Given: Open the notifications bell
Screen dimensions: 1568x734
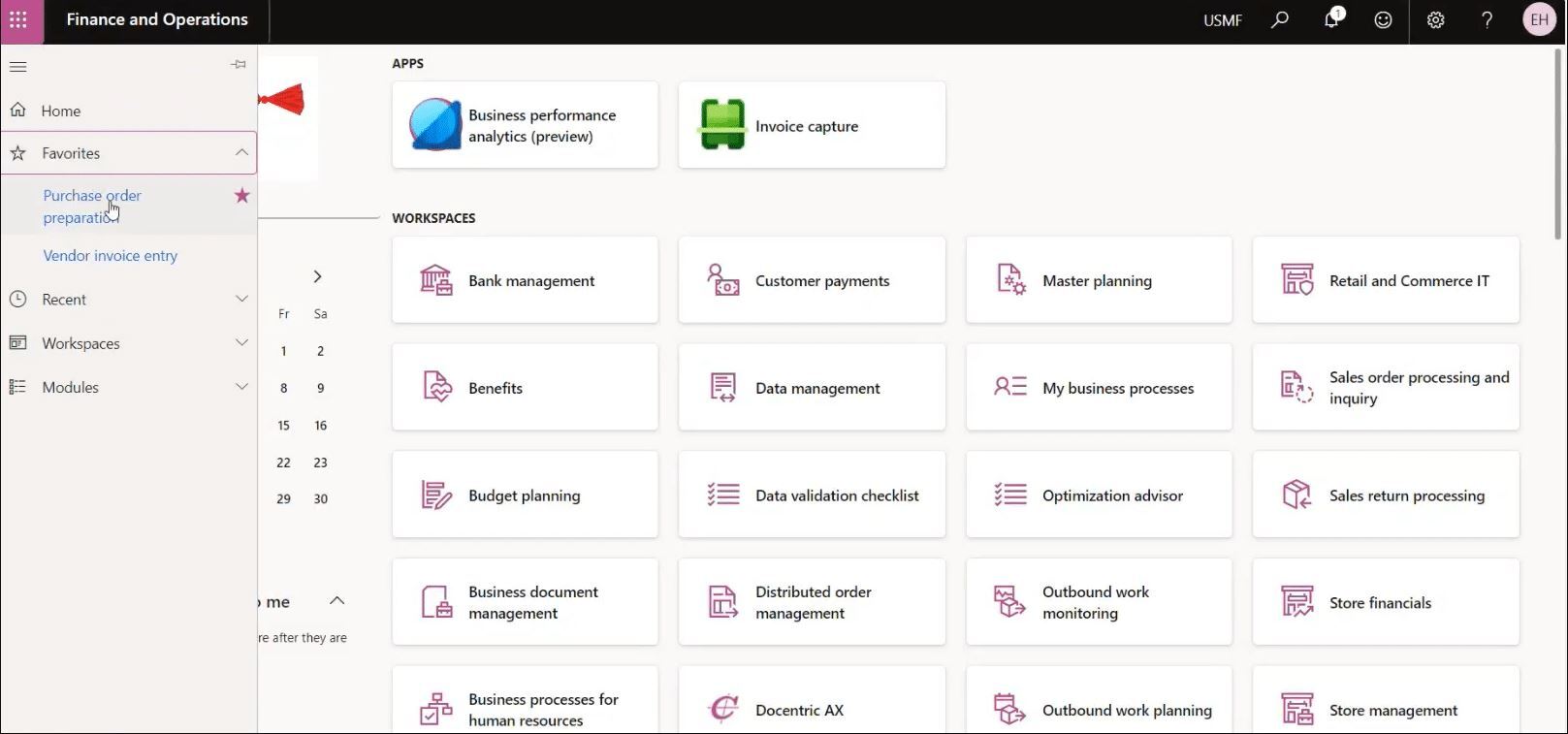Looking at the screenshot, I should tap(1331, 20).
